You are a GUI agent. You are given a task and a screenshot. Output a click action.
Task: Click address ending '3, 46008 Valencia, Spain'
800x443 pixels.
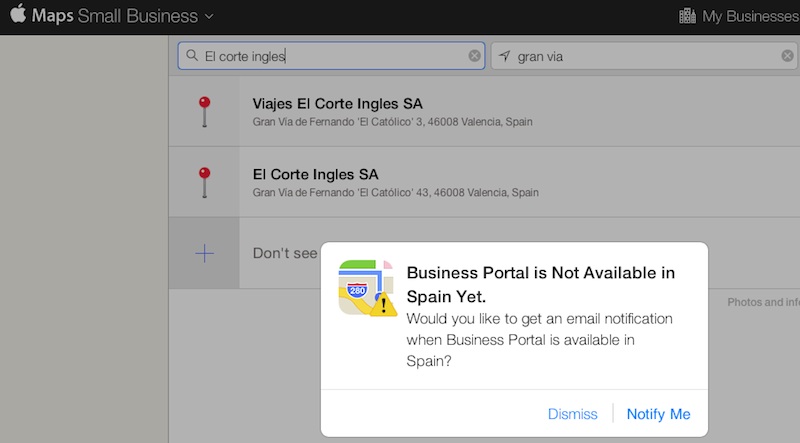click(x=392, y=122)
